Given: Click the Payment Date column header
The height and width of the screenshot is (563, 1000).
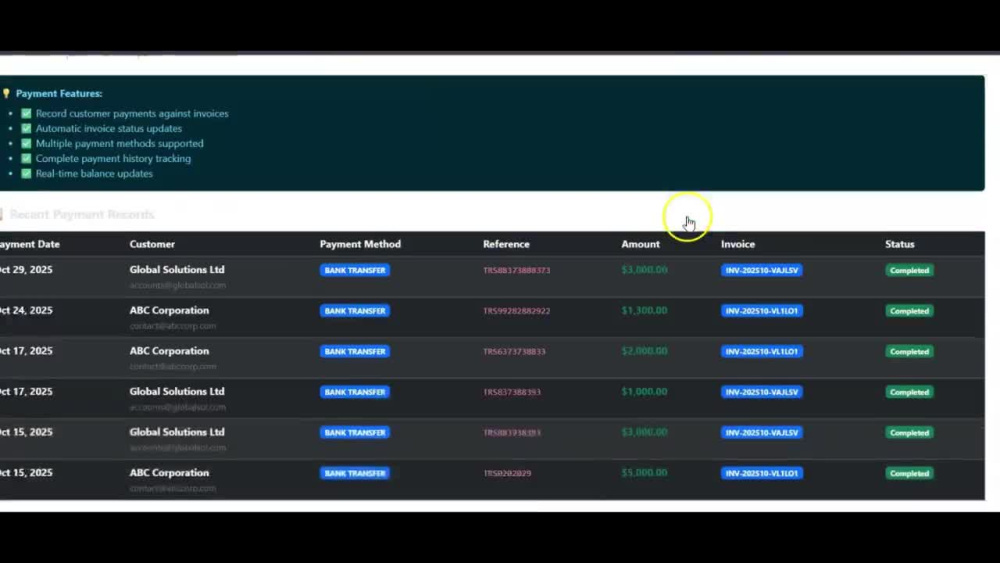Looking at the screenshot, I should tap(29, 244).
